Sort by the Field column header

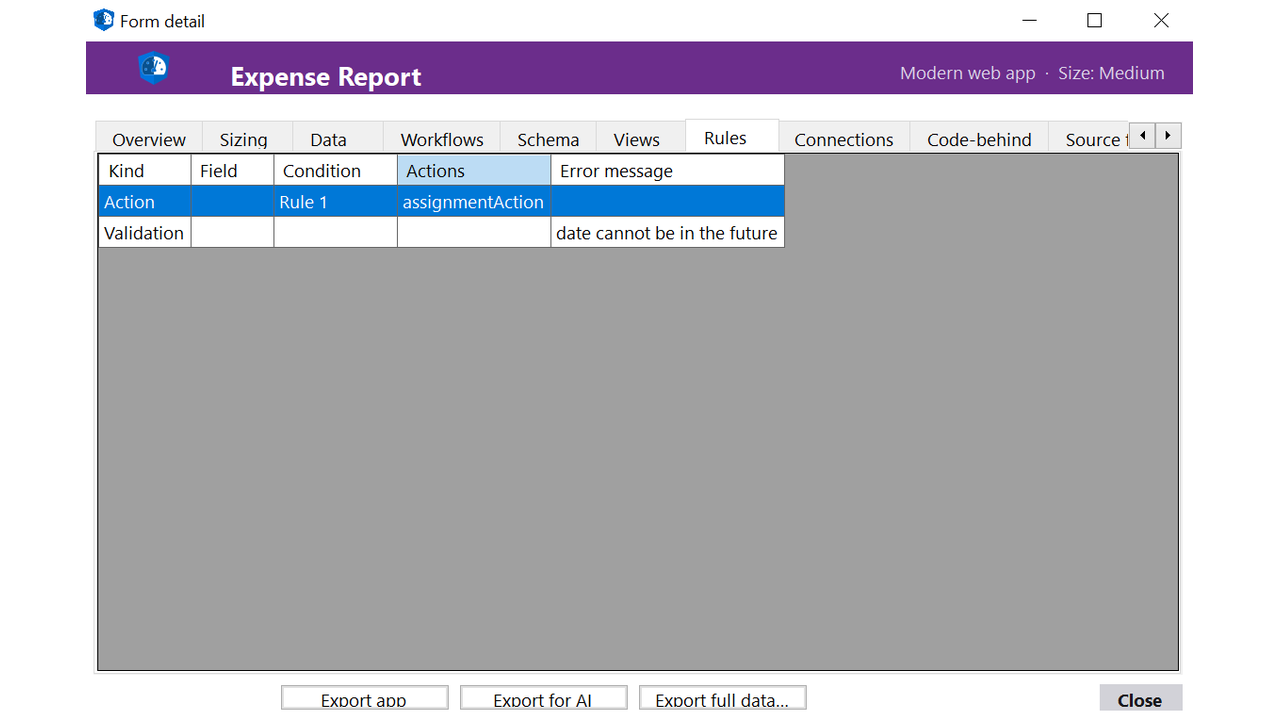tap(232, 170)
